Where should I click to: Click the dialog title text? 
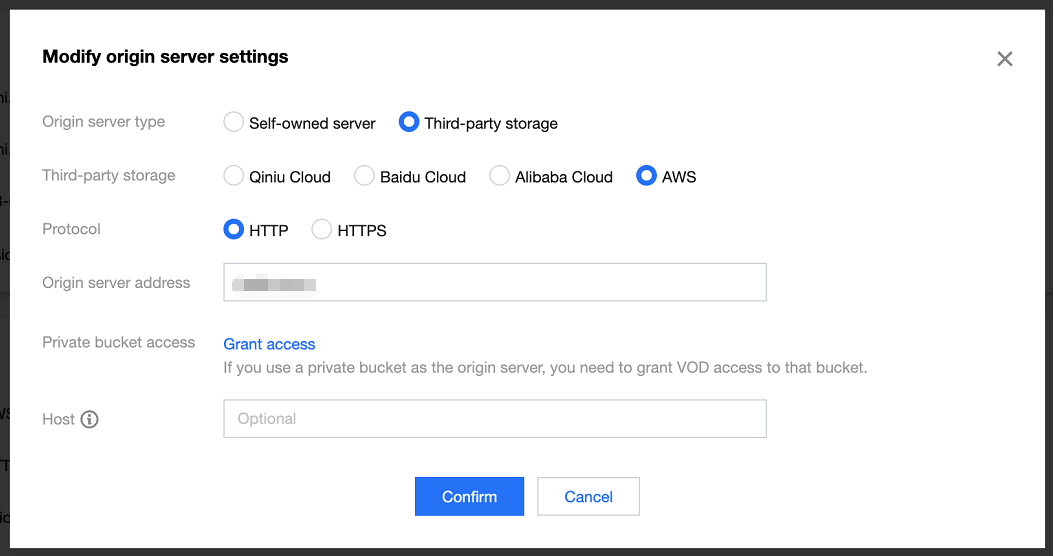click(165, 57)
